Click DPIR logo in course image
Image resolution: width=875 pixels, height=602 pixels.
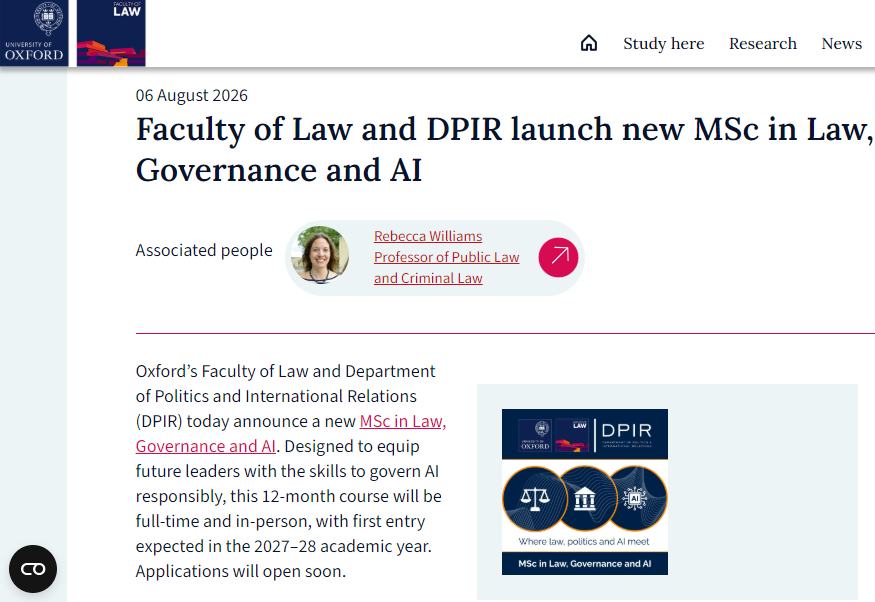[626, 434]
